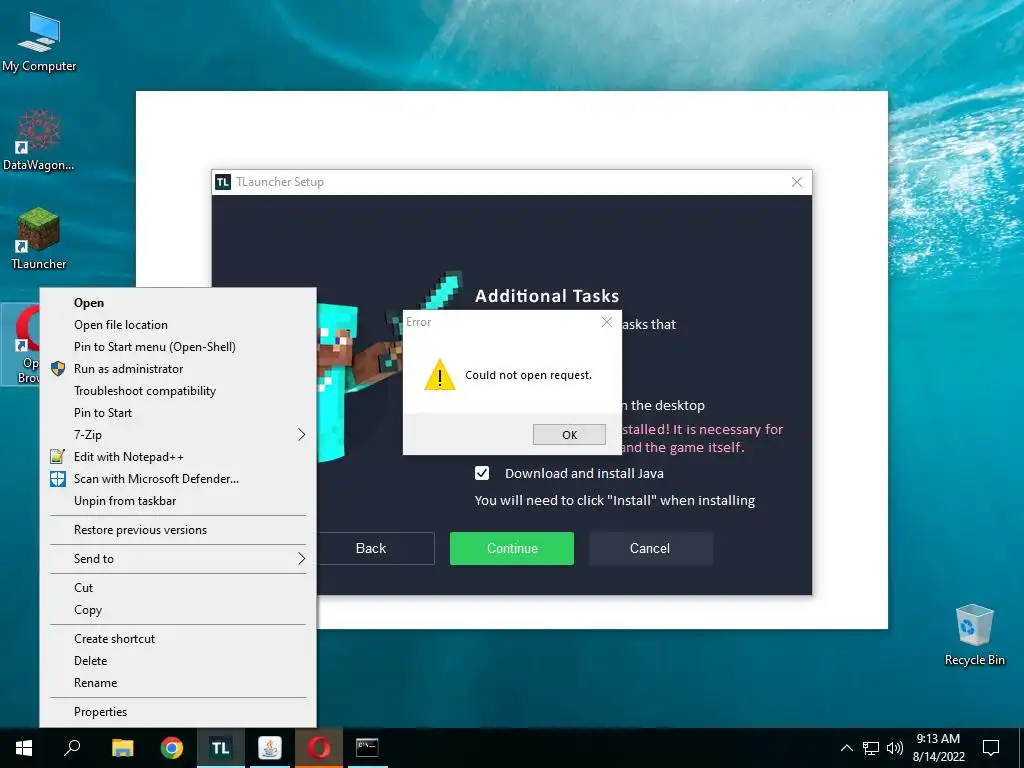Click 'You will need to click Install' text

(x=615, y=501)
